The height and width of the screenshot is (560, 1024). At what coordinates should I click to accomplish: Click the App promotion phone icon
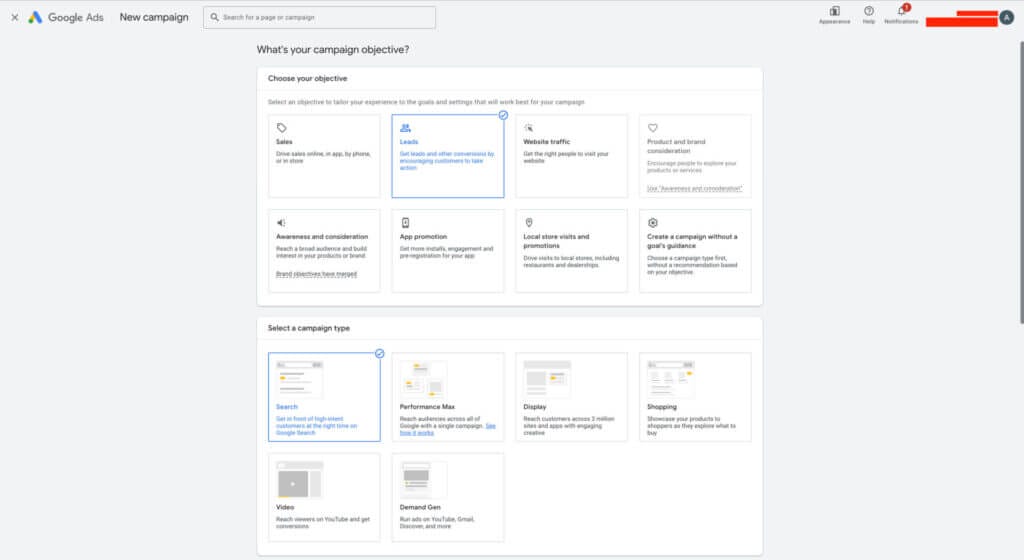point(406,223)
